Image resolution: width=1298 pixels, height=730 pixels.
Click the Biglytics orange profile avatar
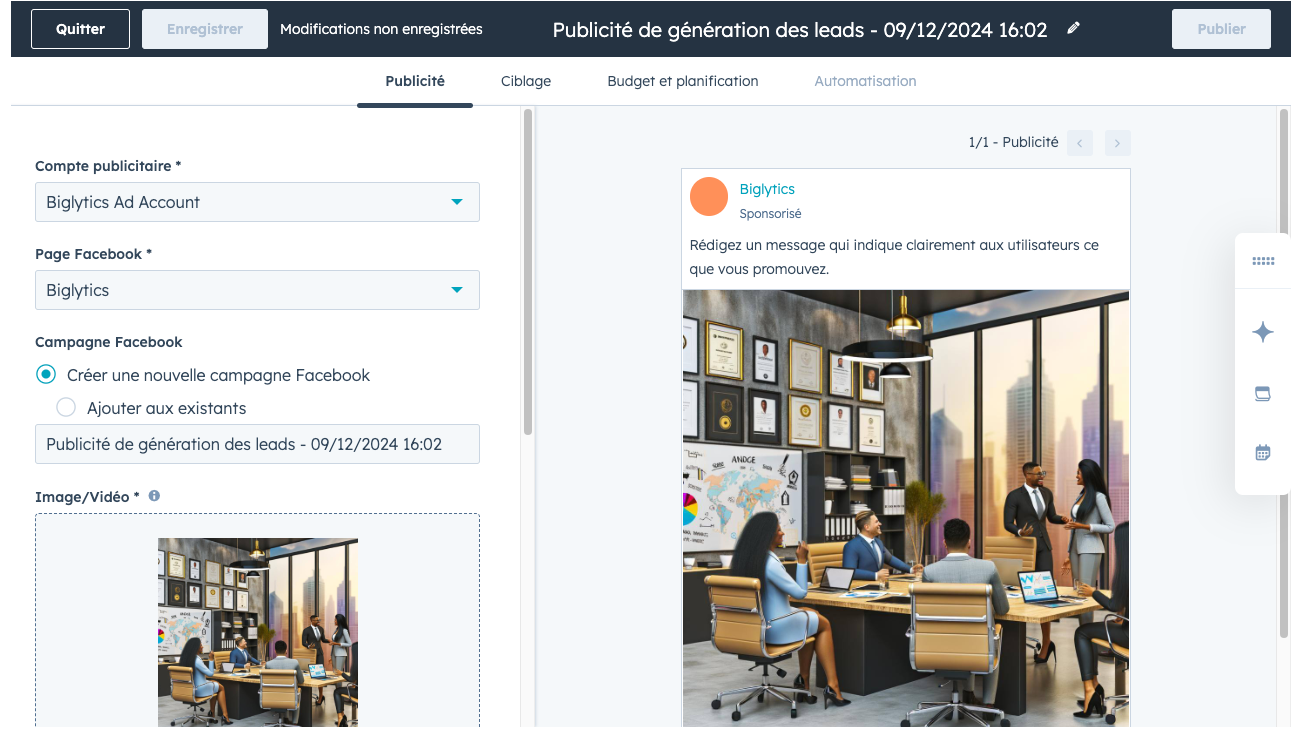(709, 197)
